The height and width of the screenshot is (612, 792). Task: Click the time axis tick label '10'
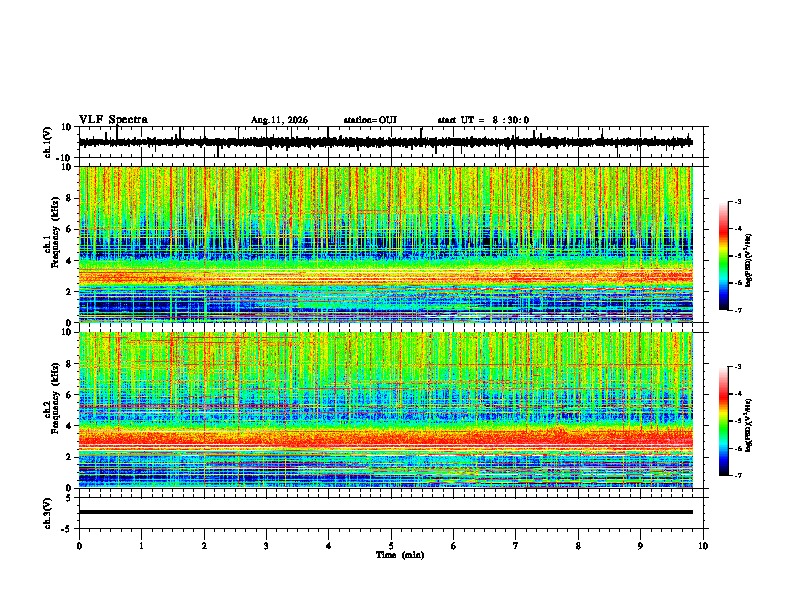tap(703, 546)
